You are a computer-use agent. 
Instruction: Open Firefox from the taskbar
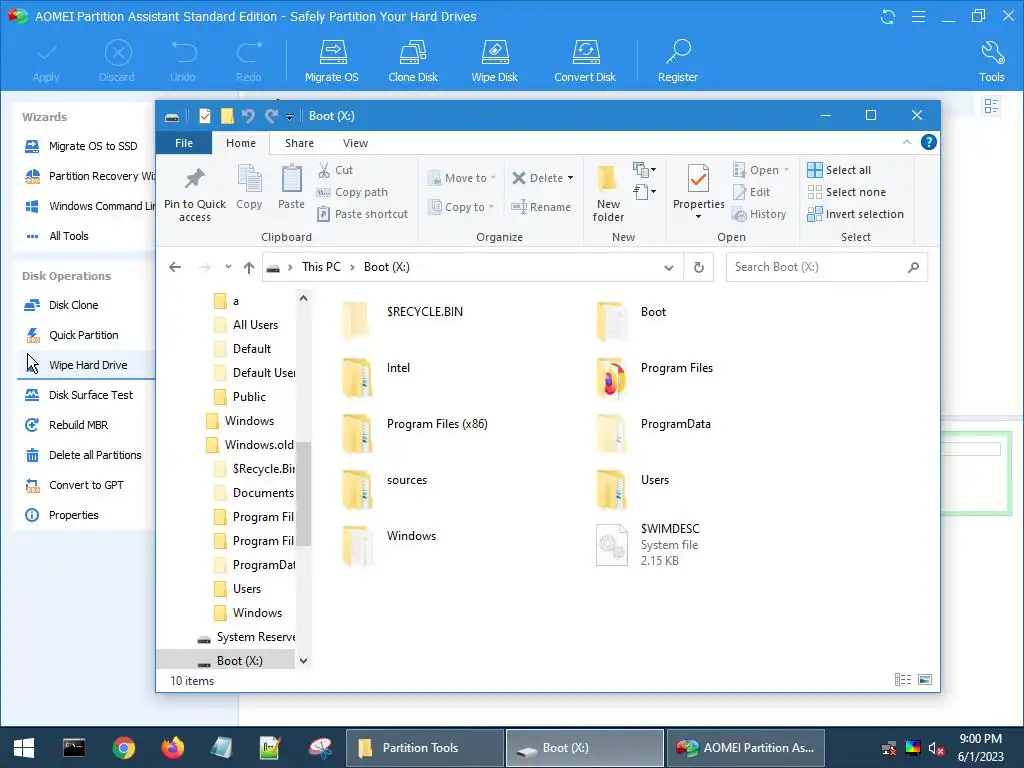[172, 748]
